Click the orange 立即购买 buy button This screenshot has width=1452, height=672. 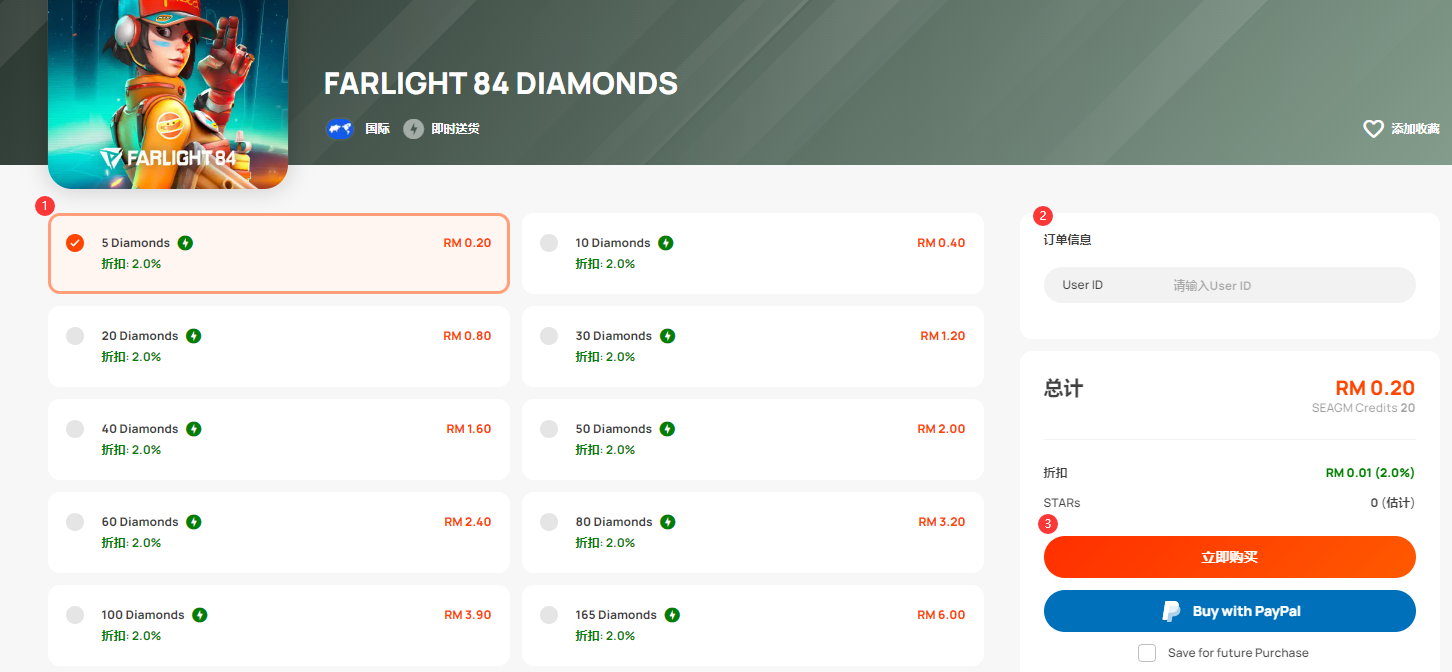click(1230, 557)
